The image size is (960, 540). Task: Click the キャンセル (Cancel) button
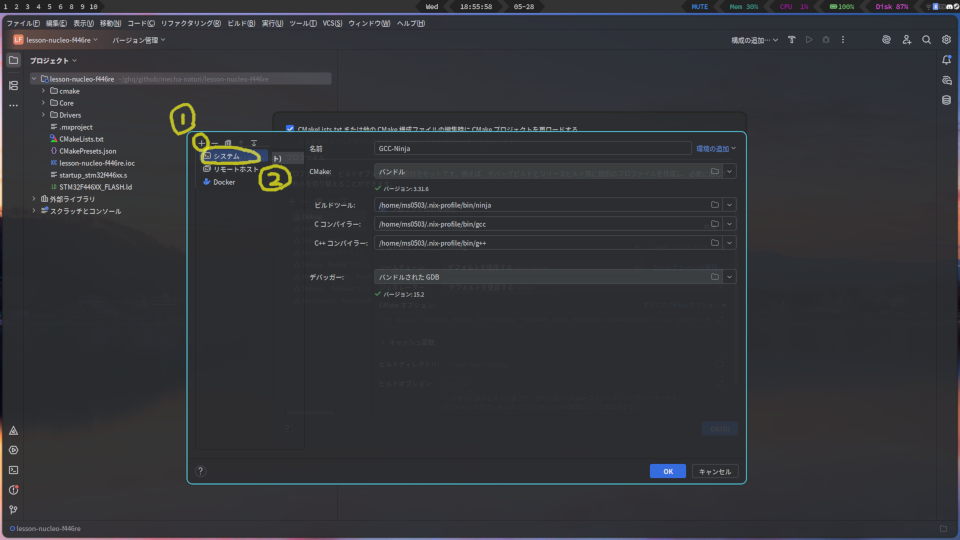pyautogui.click(x=715, y=471)
